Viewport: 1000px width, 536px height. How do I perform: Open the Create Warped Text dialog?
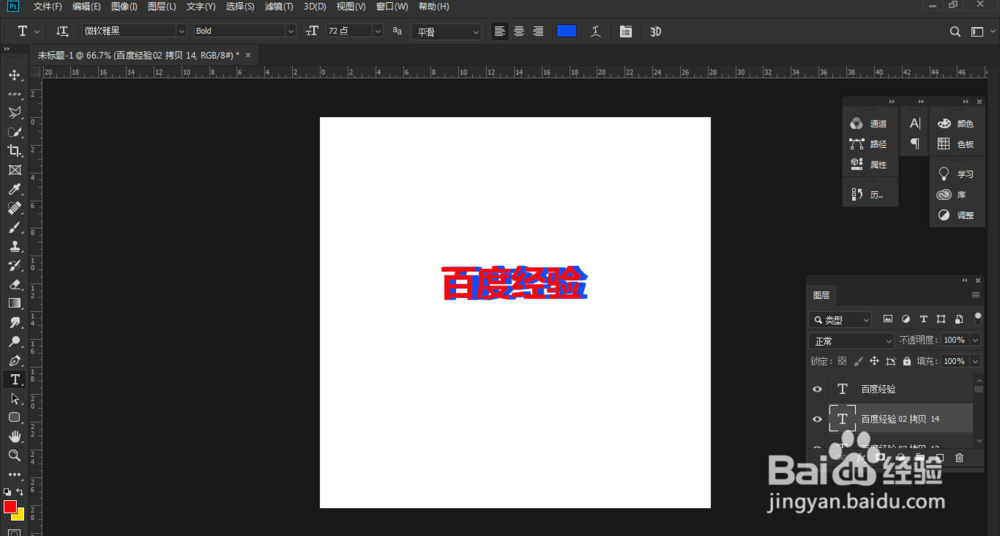(596, 31)
